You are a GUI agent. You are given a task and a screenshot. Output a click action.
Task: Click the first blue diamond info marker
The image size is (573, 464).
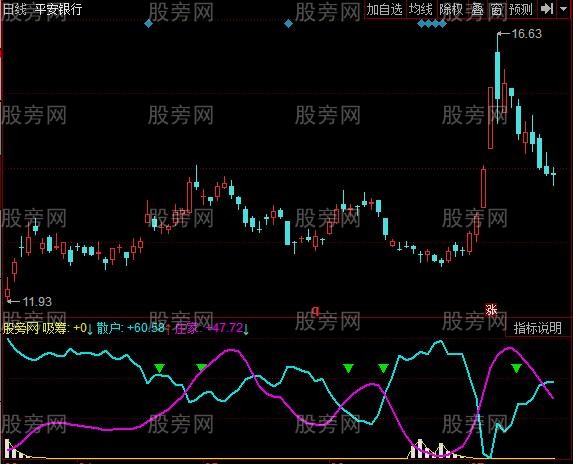pos(148,24)
